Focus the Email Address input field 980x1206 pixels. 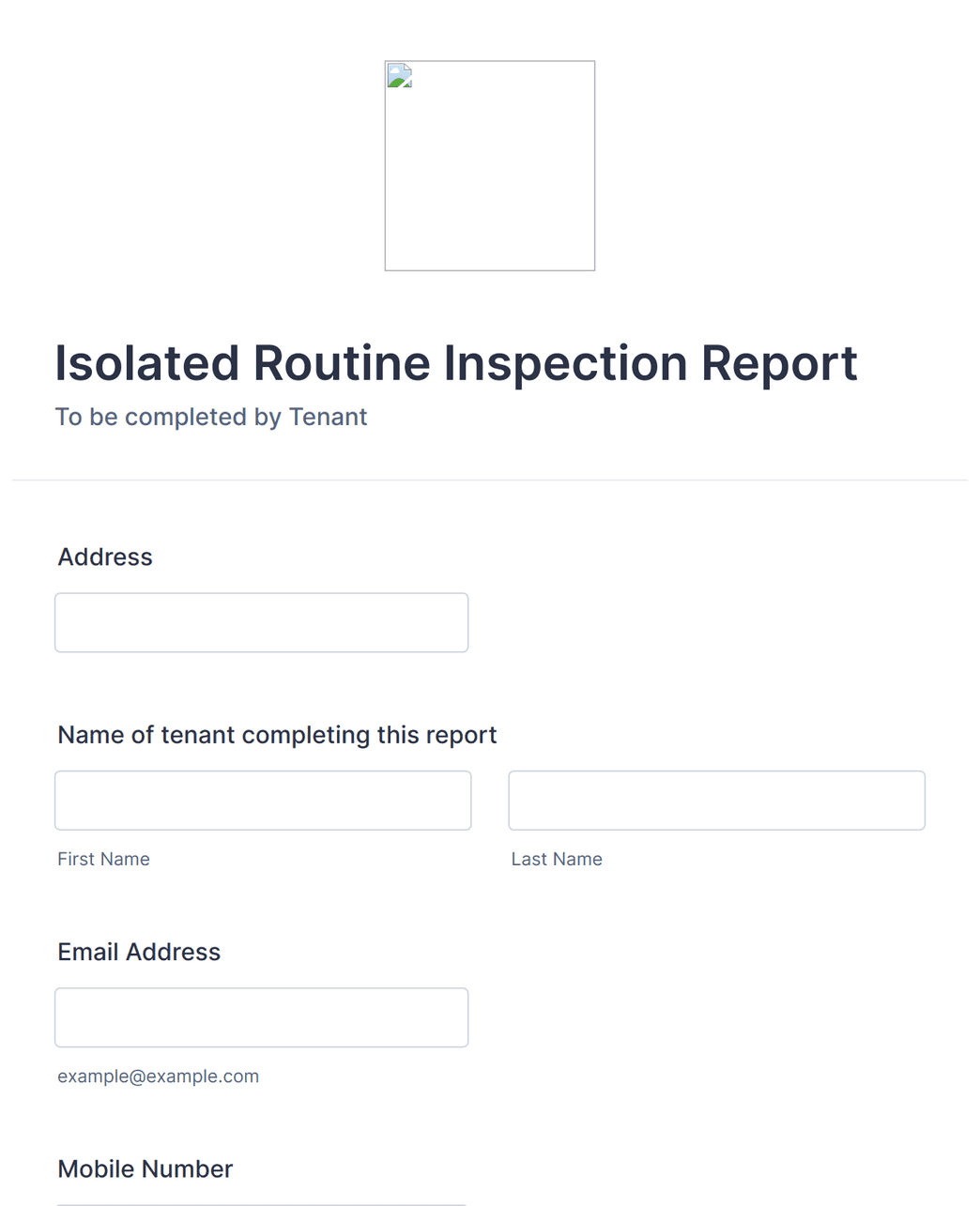pos(262,1017)
